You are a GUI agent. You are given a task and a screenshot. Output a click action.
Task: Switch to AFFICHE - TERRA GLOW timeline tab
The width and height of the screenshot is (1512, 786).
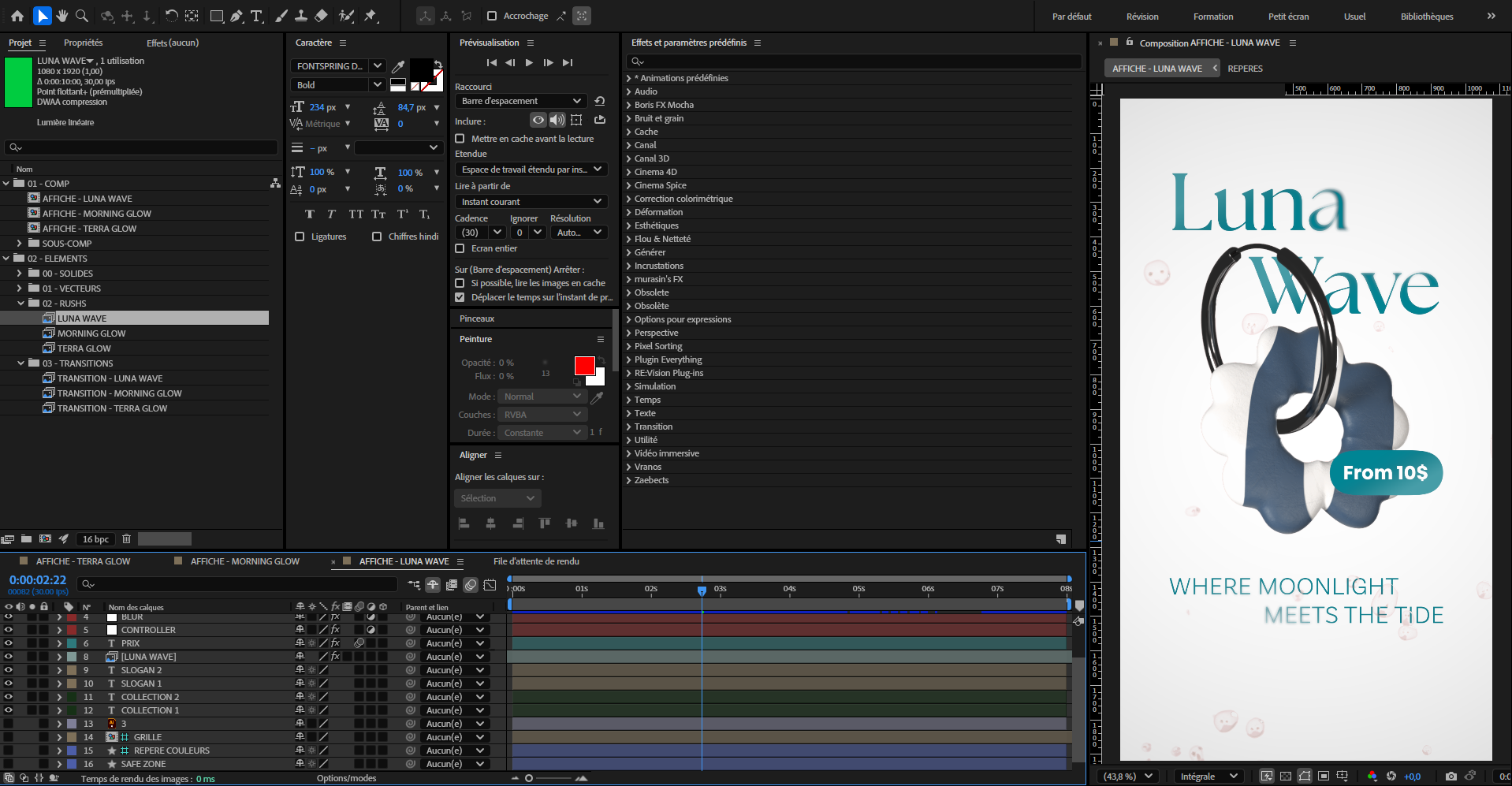point(83,561)
